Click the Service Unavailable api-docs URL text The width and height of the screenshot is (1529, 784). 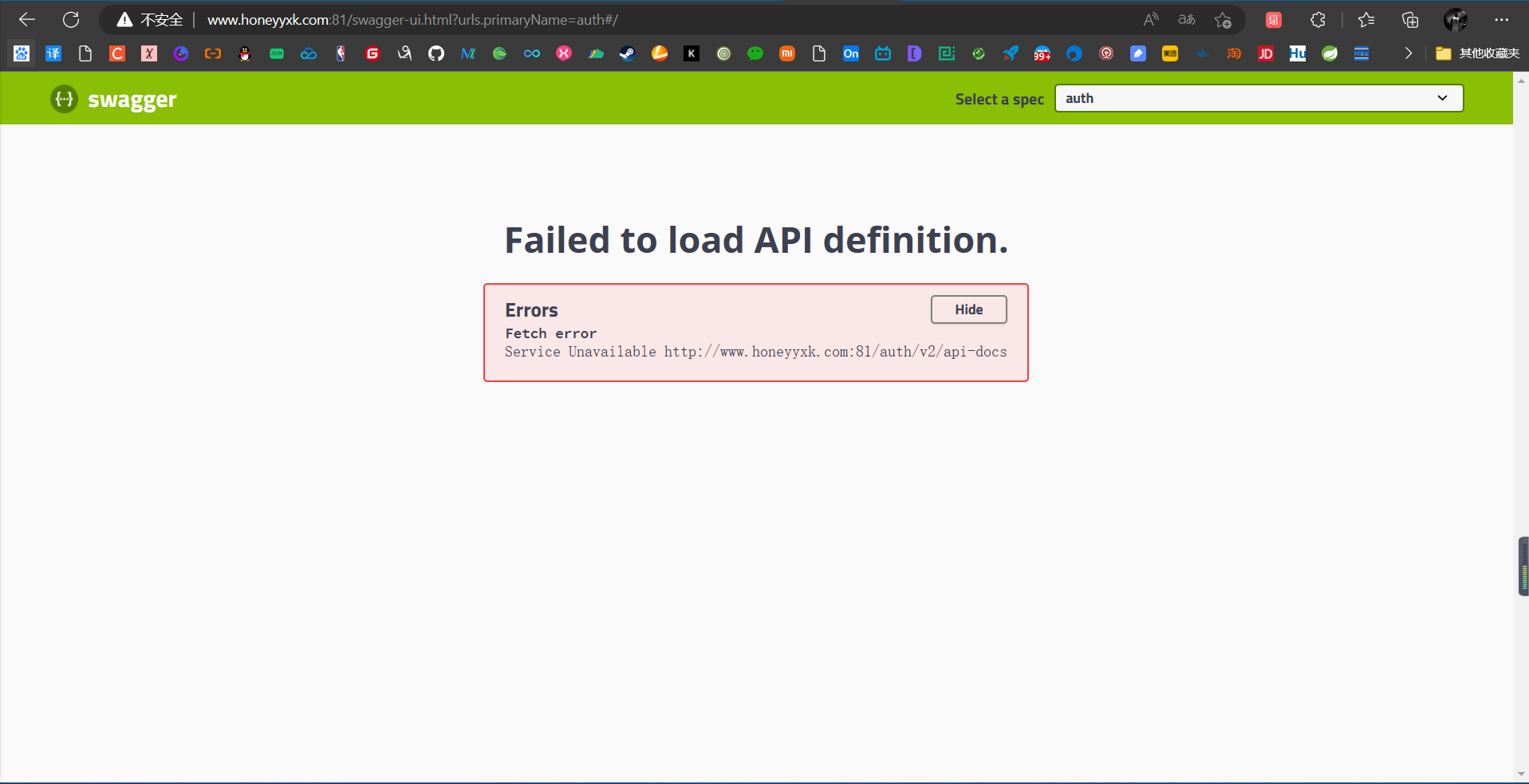[x=755, y=352]
